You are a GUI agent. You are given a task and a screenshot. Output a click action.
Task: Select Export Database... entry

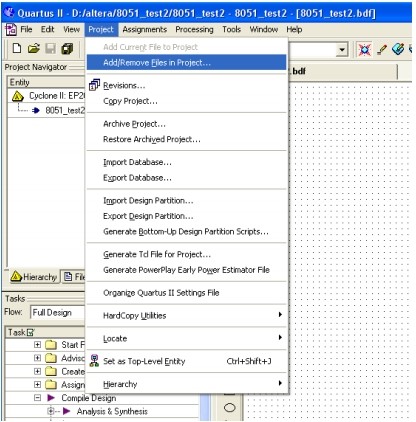[x=186, y=178]
